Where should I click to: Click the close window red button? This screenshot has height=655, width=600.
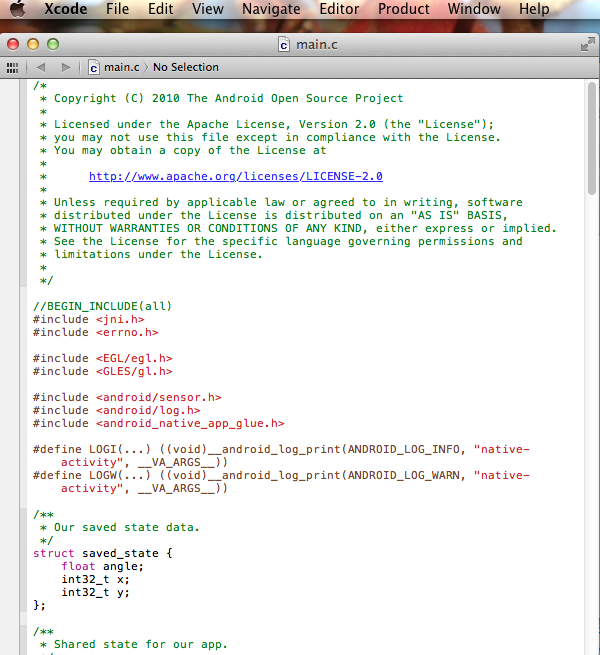point(13,44)
